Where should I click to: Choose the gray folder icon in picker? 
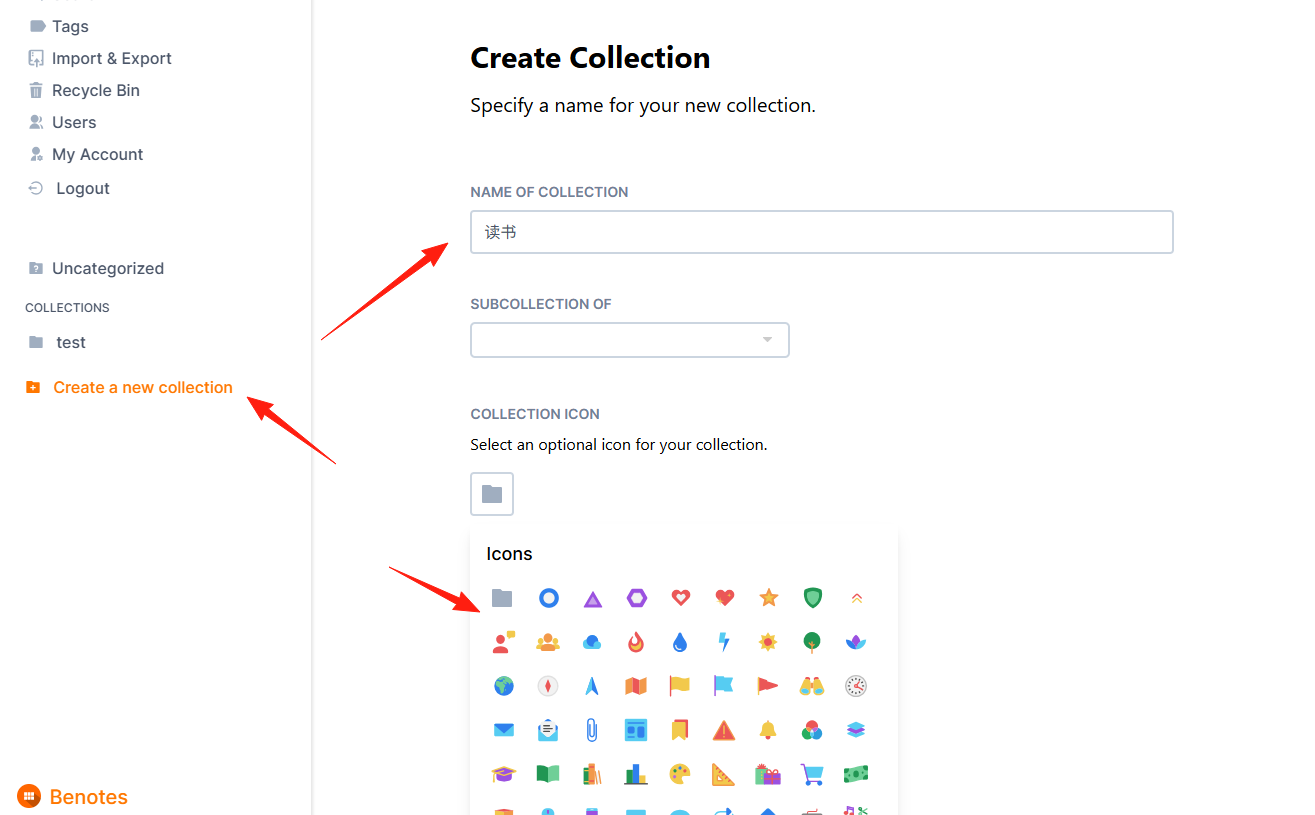click(x=503, y=598)
